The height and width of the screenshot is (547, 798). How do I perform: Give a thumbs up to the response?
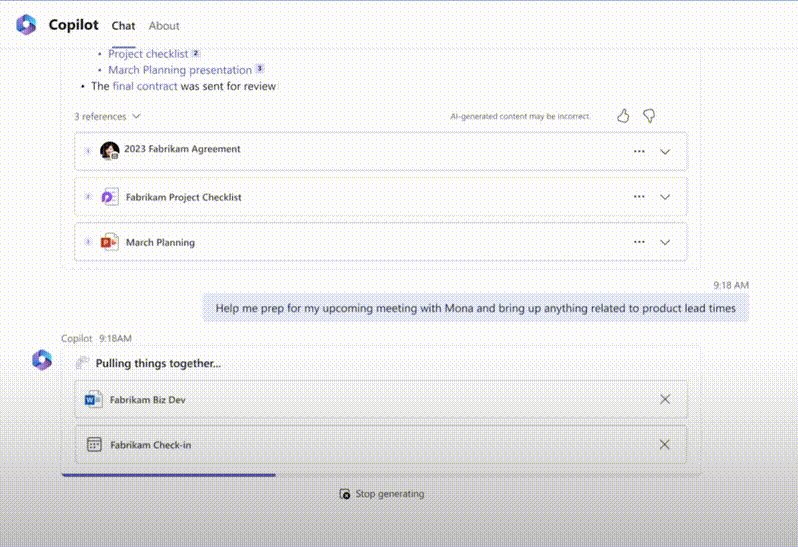coord(623,116)
